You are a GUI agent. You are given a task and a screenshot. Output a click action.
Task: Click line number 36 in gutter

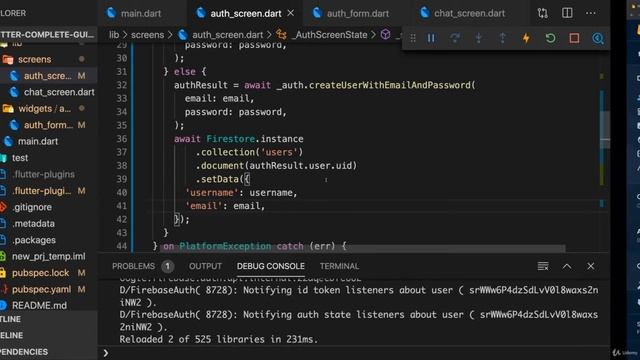coord(122,139)
